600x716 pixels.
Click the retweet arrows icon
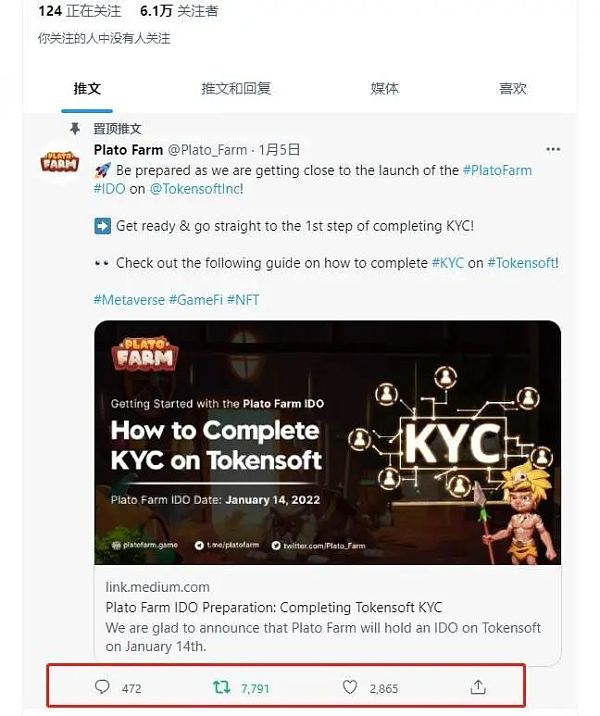click(x=222, y=687)
